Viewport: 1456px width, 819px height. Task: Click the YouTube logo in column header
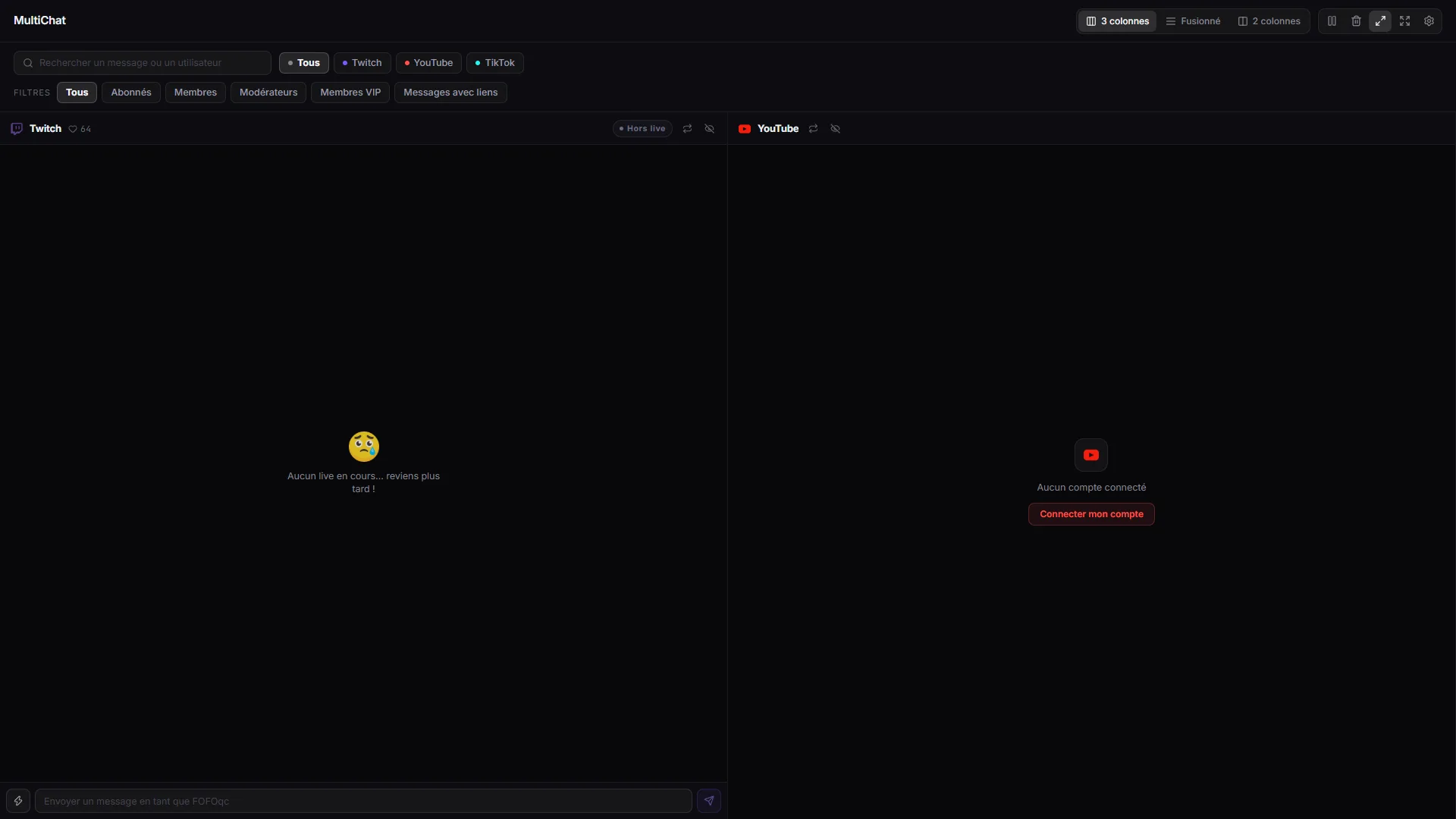point(745,129)
